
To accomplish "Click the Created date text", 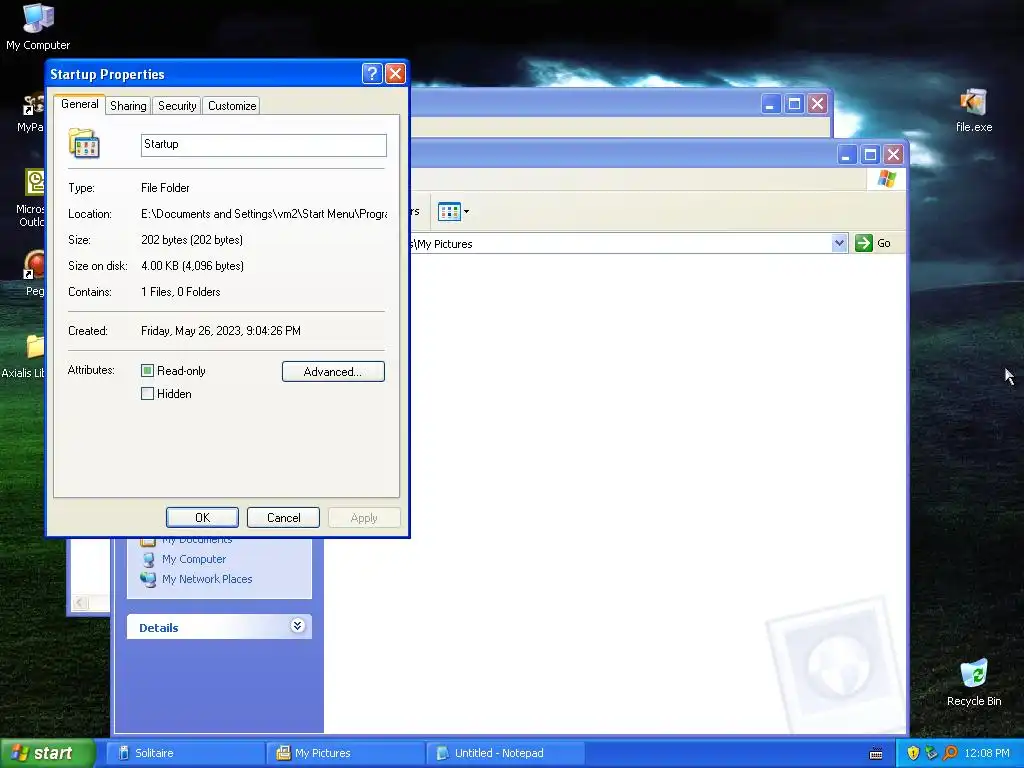I will (221, 331).
